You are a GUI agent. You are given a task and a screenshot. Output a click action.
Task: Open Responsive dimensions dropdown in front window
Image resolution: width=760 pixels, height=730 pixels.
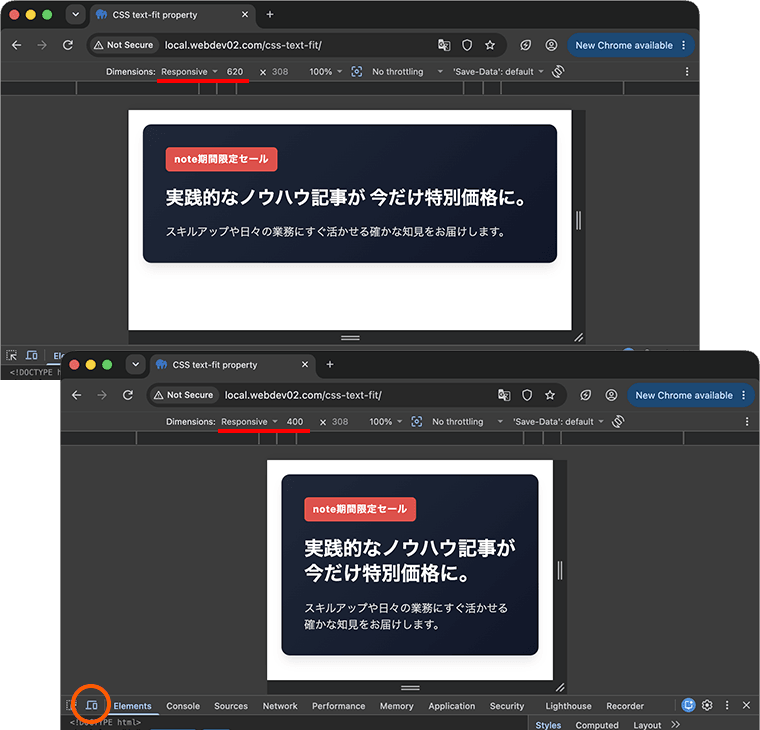click(x=249, y=422)
